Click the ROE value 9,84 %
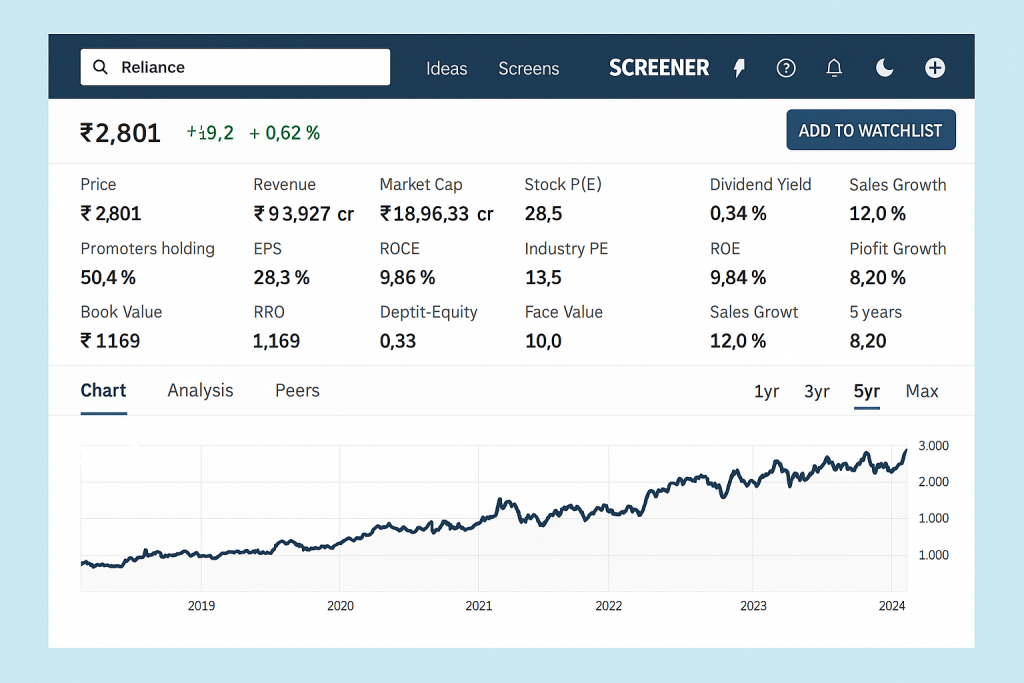This screenshot has width=1024, height=683. (738, 278)
